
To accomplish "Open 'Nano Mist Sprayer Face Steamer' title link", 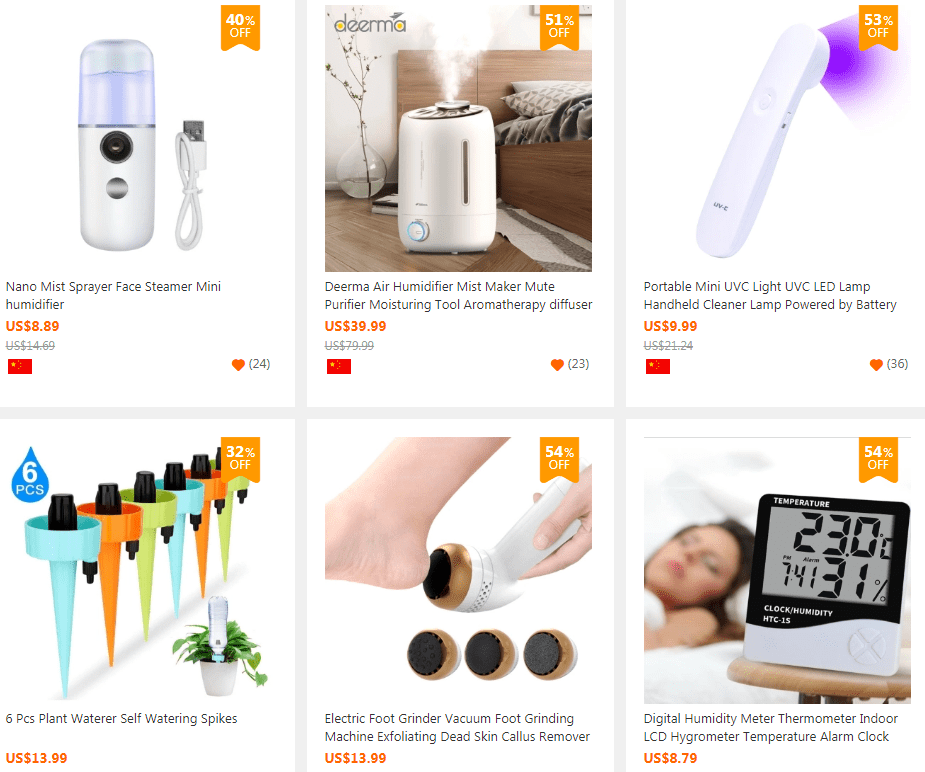I will coord(113,295).
